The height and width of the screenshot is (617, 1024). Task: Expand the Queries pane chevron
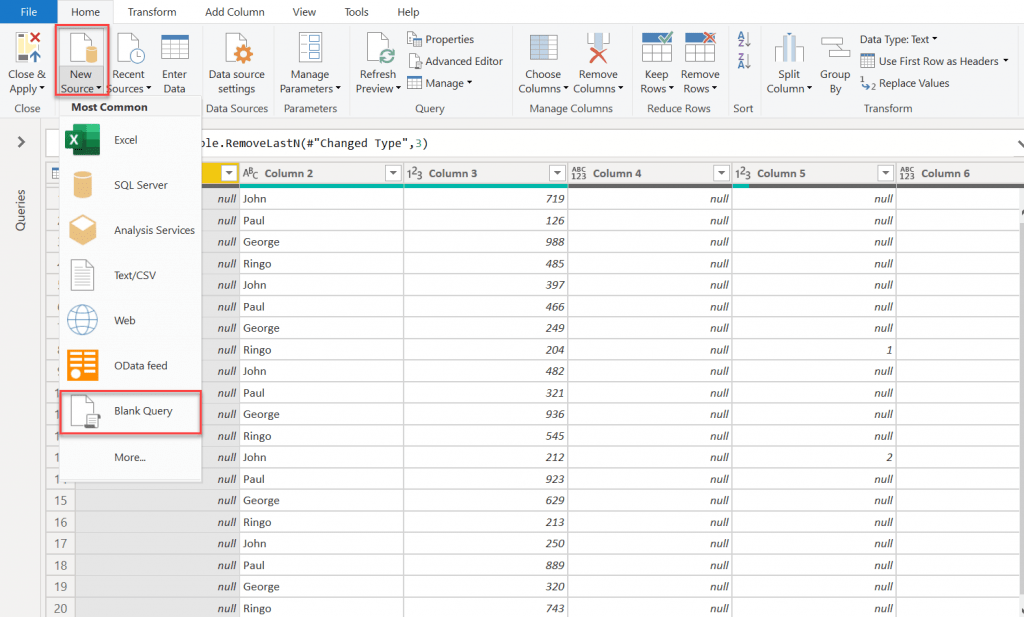coord(21,142)
